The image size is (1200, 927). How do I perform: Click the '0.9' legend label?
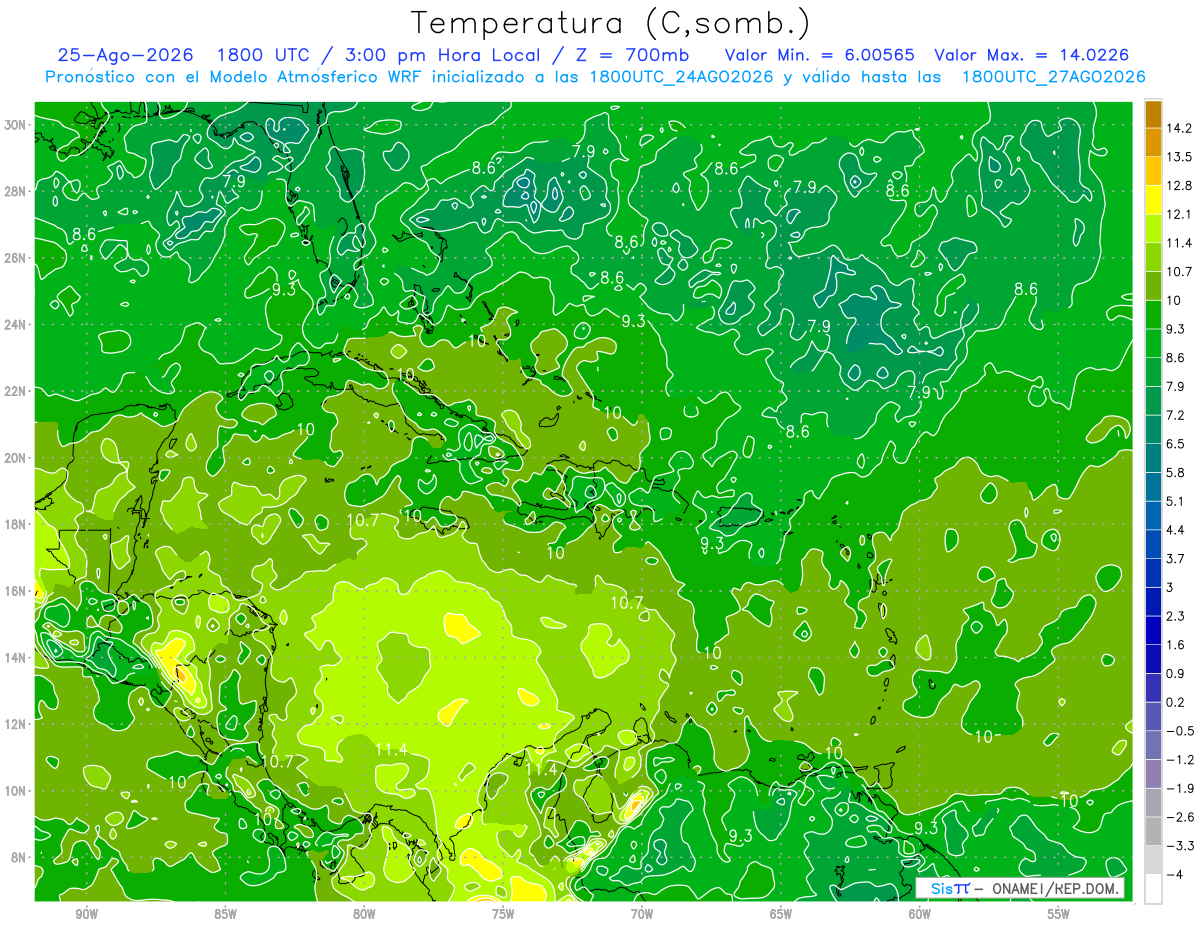[1176, 674]
